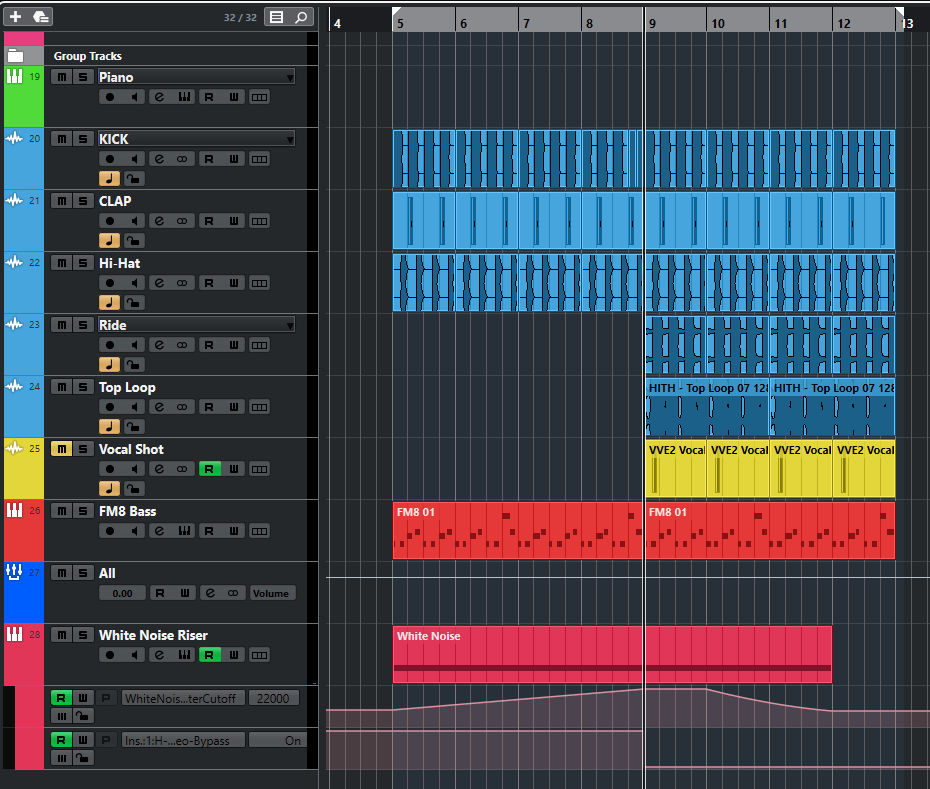
Task: Unmute the Vocal Shot track
Action: tap(62, 449)
